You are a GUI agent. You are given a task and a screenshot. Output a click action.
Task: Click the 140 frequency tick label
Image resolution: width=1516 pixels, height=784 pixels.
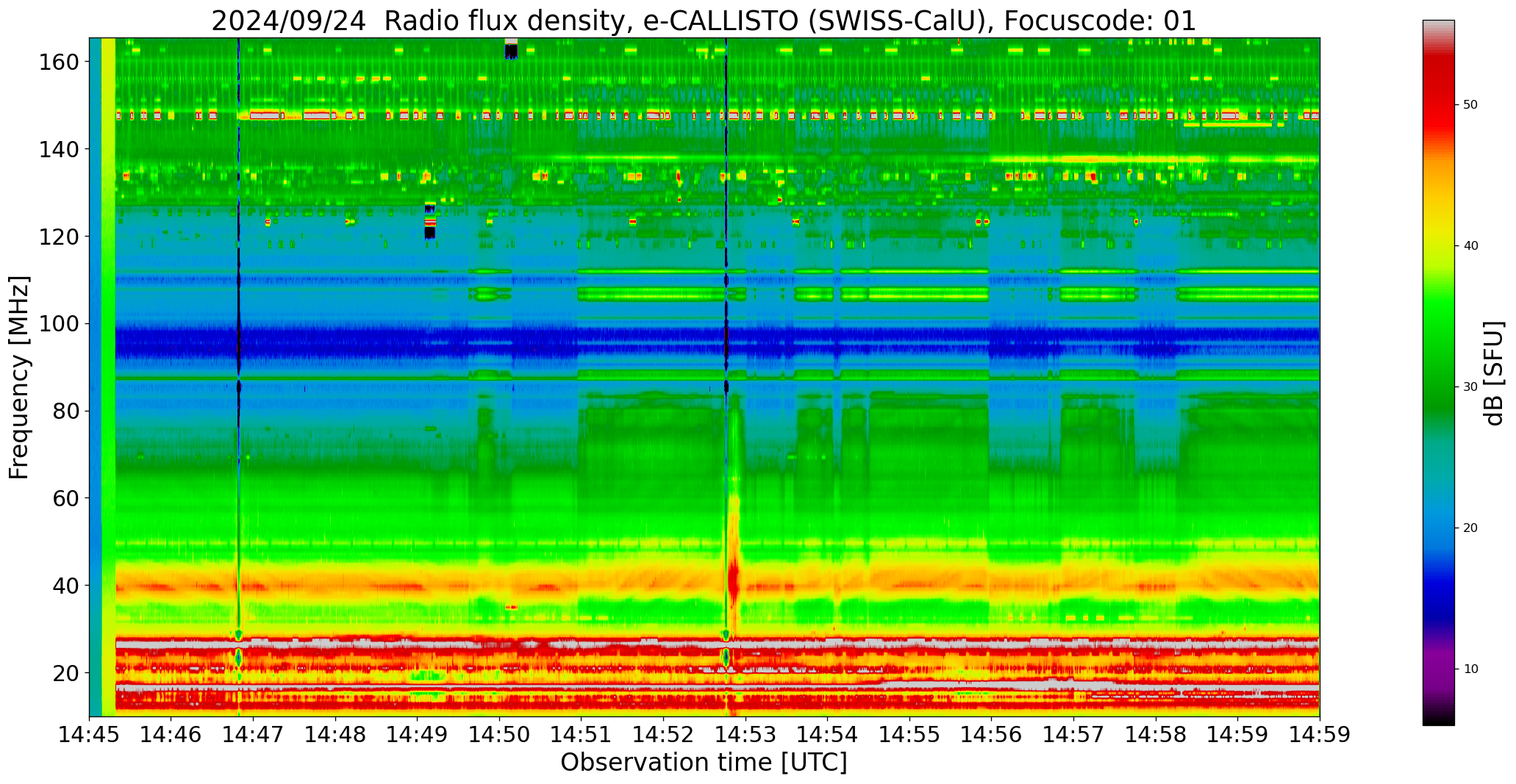(x=58, y=149)
